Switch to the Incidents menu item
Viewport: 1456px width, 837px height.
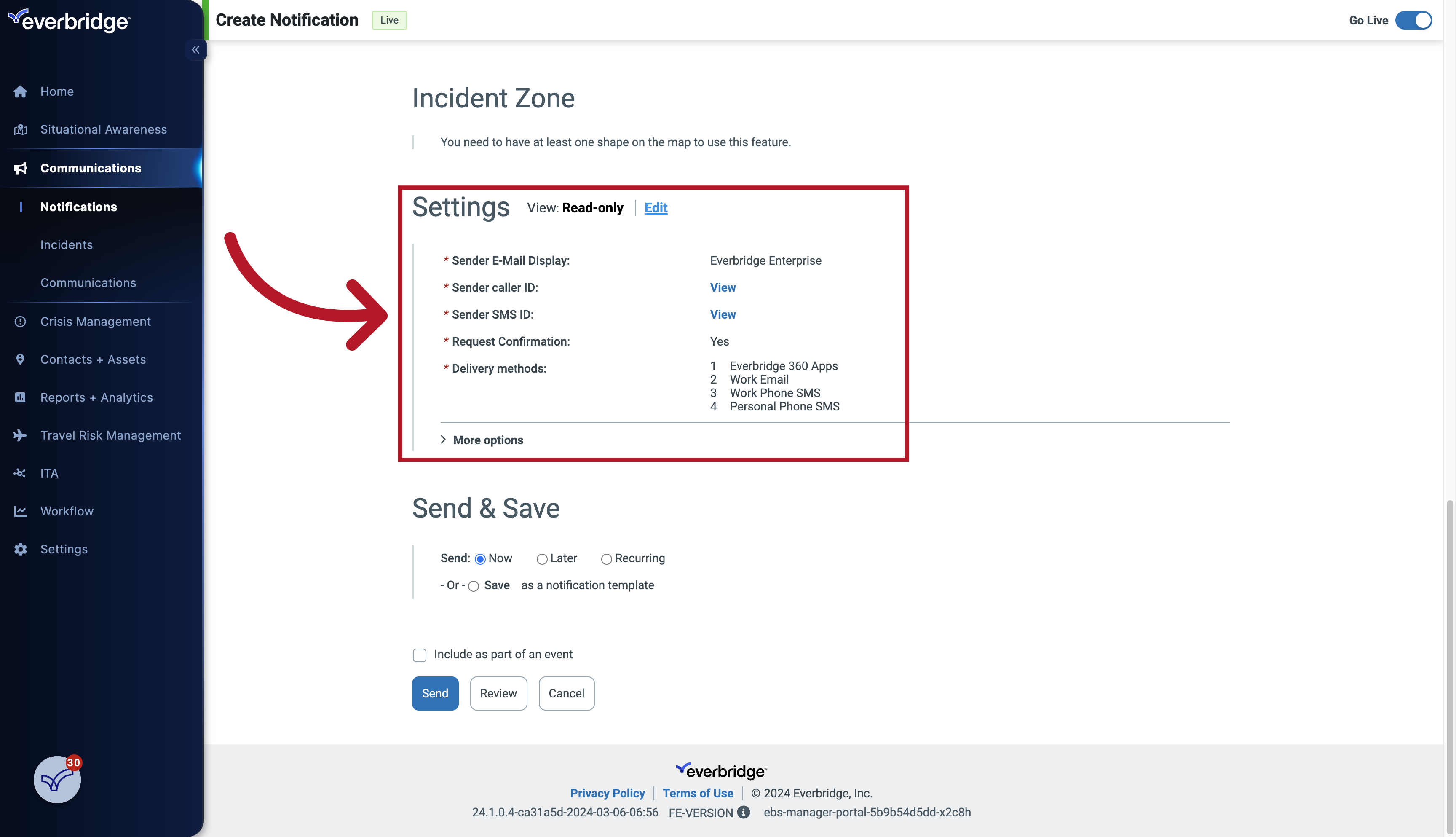[x=67, y=244]
